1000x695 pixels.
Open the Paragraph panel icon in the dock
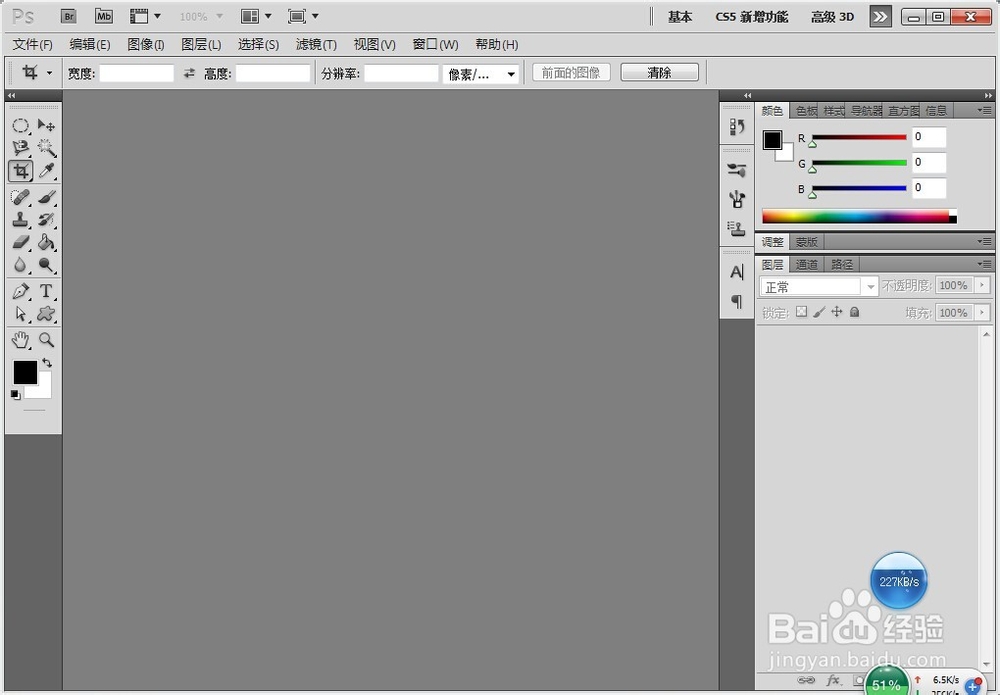[x=737, y=301]
